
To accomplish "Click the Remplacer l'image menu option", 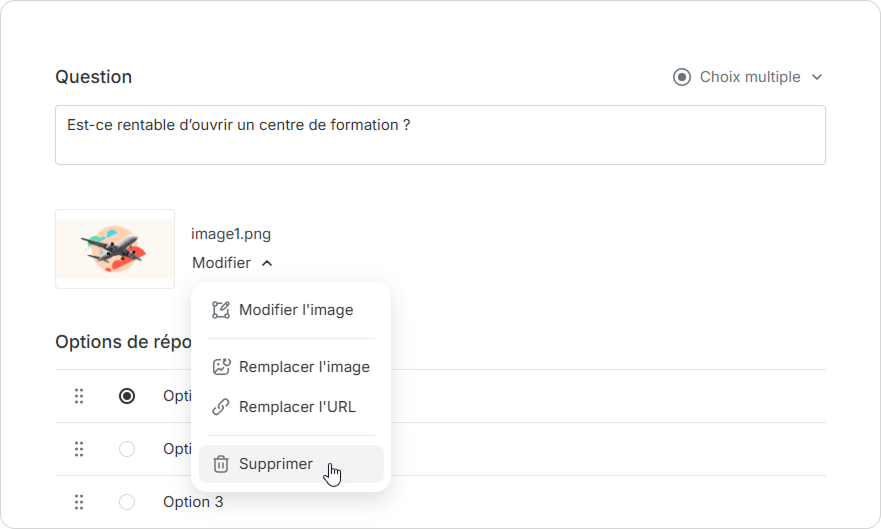I will click(303, 367).
